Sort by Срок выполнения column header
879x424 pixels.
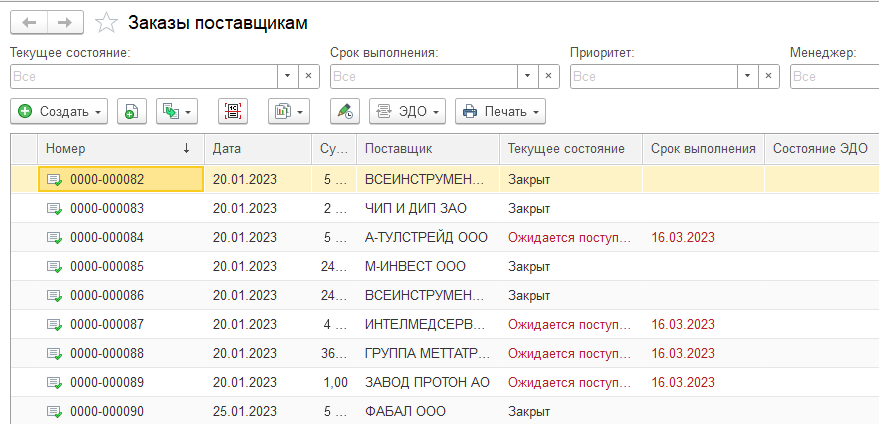tap(703, 149)
